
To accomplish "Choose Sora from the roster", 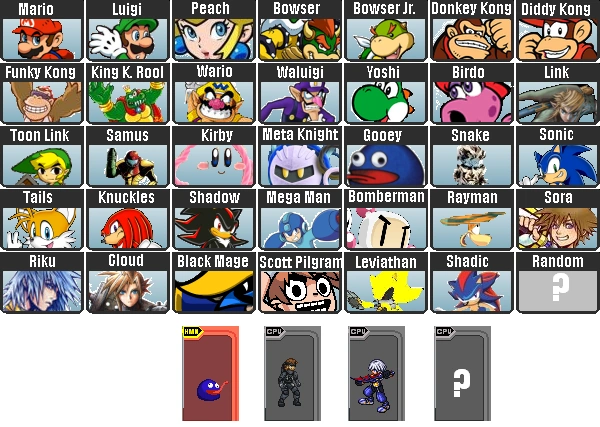I will [558, 220].
